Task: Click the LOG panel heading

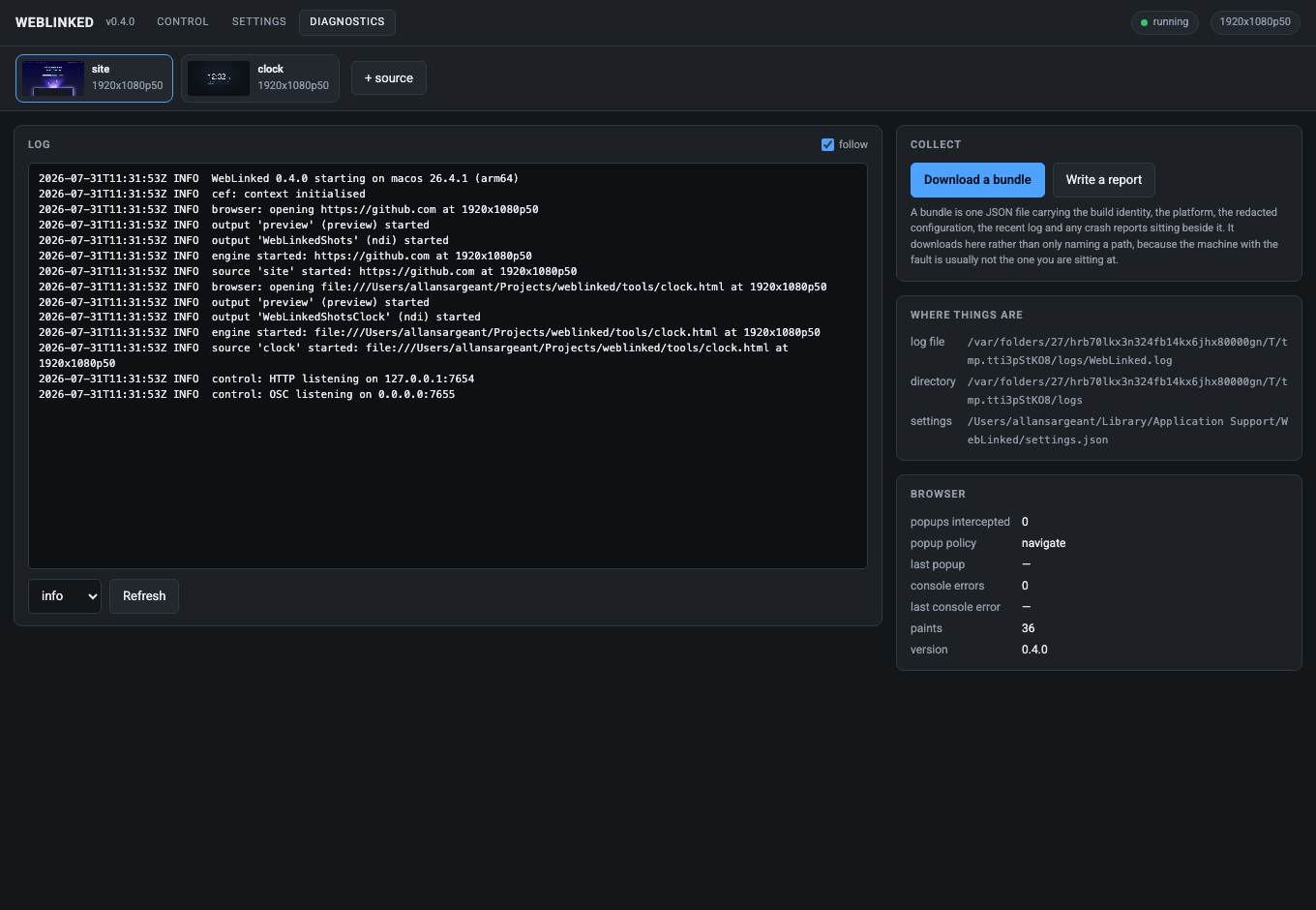Action: point(39,144)
